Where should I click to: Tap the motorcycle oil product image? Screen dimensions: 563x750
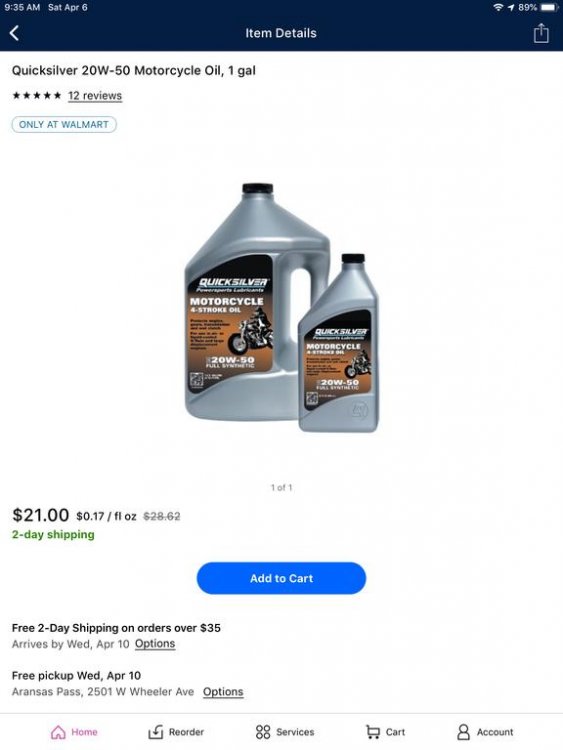coord(282,308)
